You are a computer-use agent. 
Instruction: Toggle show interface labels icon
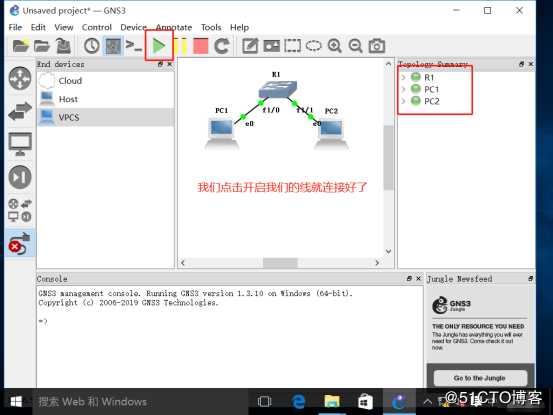pyautogui.click(x=113, y=46)
